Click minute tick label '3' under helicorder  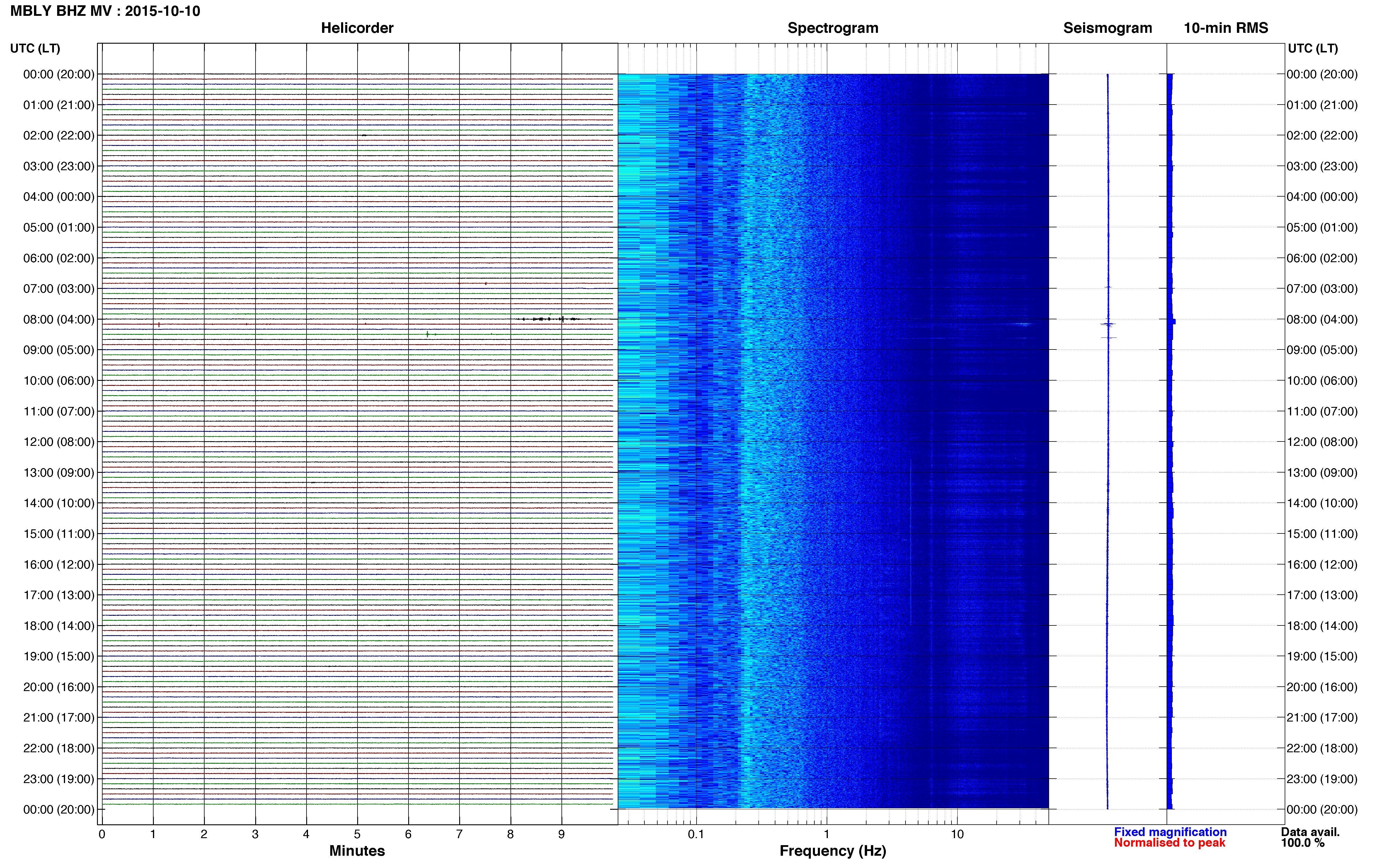pyautogui.click(x=255, y=834)
